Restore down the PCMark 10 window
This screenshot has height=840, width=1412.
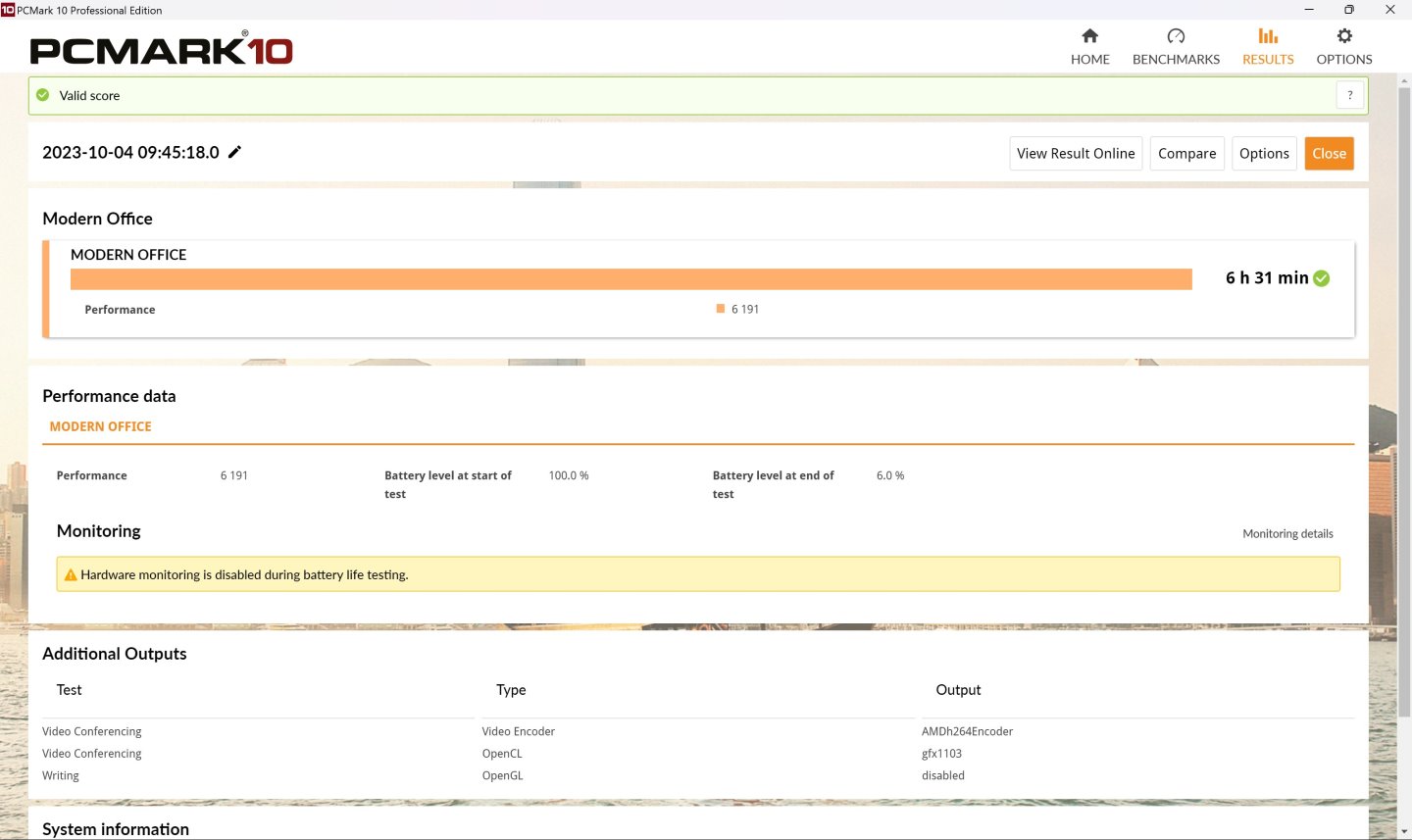point(1349,10)
